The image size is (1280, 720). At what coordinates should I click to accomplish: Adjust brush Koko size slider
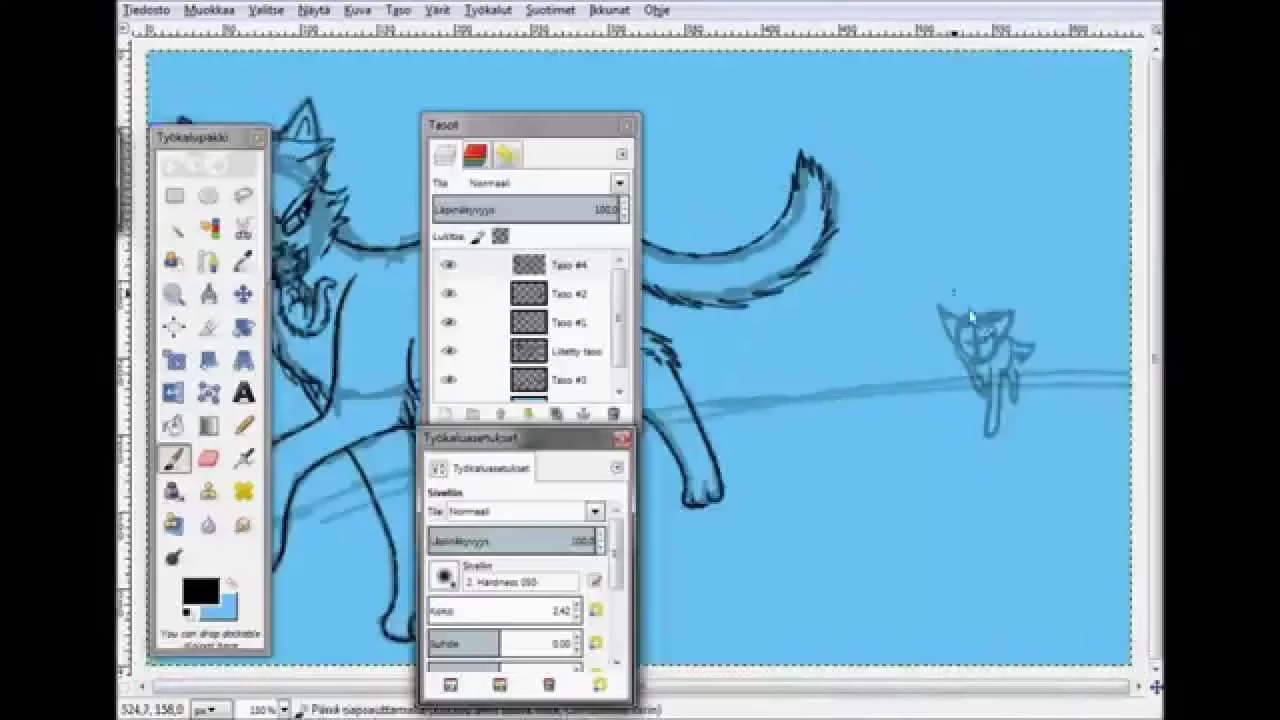[504, 610]
